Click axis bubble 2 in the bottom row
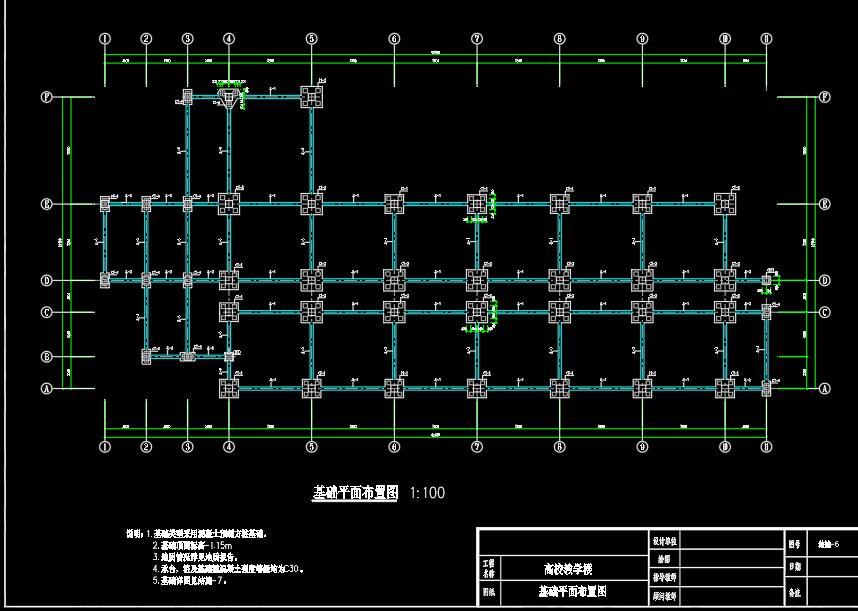Image resolution: width=858 pixels, height=611 pixels. [146, 447]
